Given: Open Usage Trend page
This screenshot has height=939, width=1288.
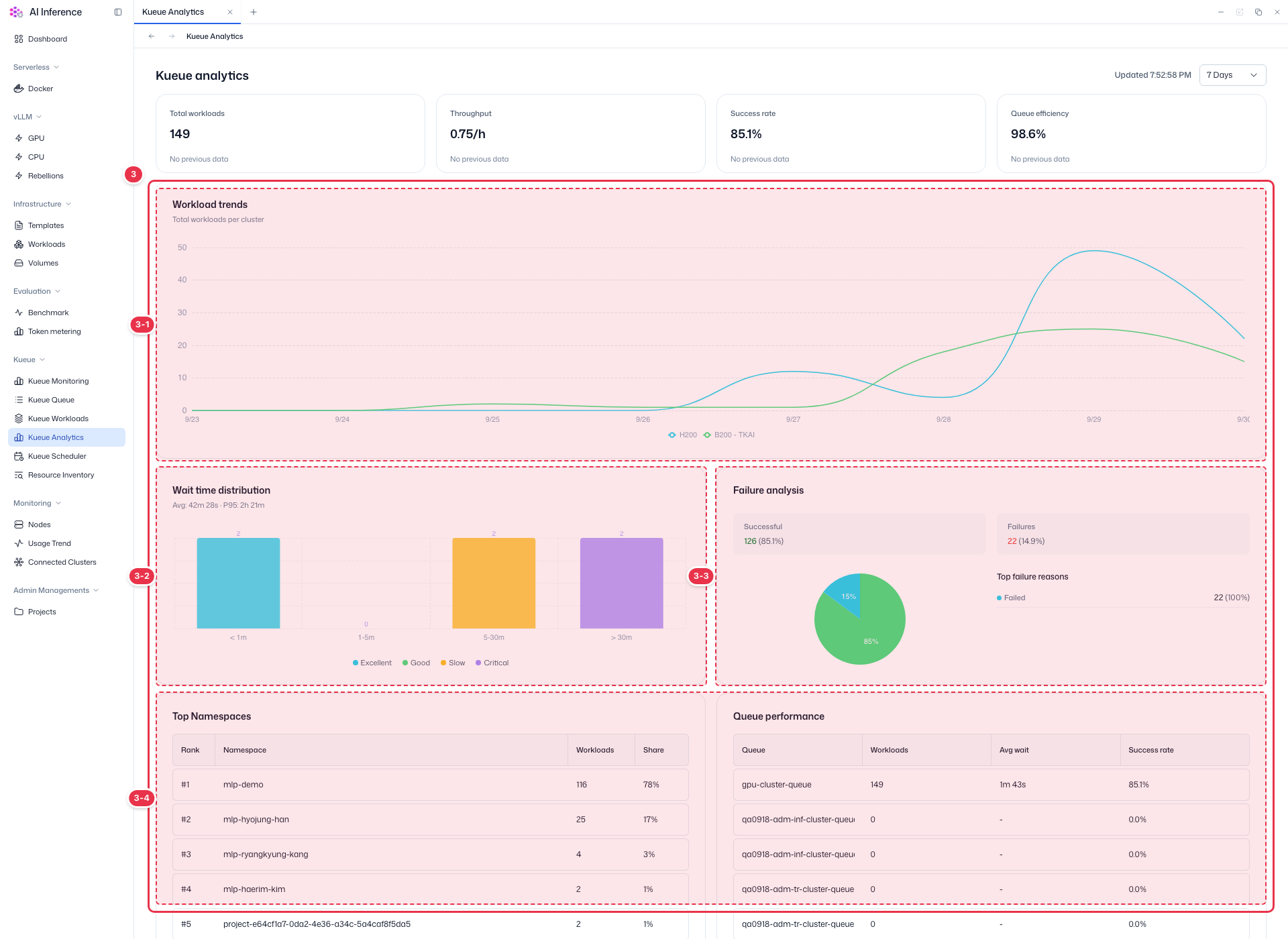Looking at the screenshot, I should coord(66,543).
